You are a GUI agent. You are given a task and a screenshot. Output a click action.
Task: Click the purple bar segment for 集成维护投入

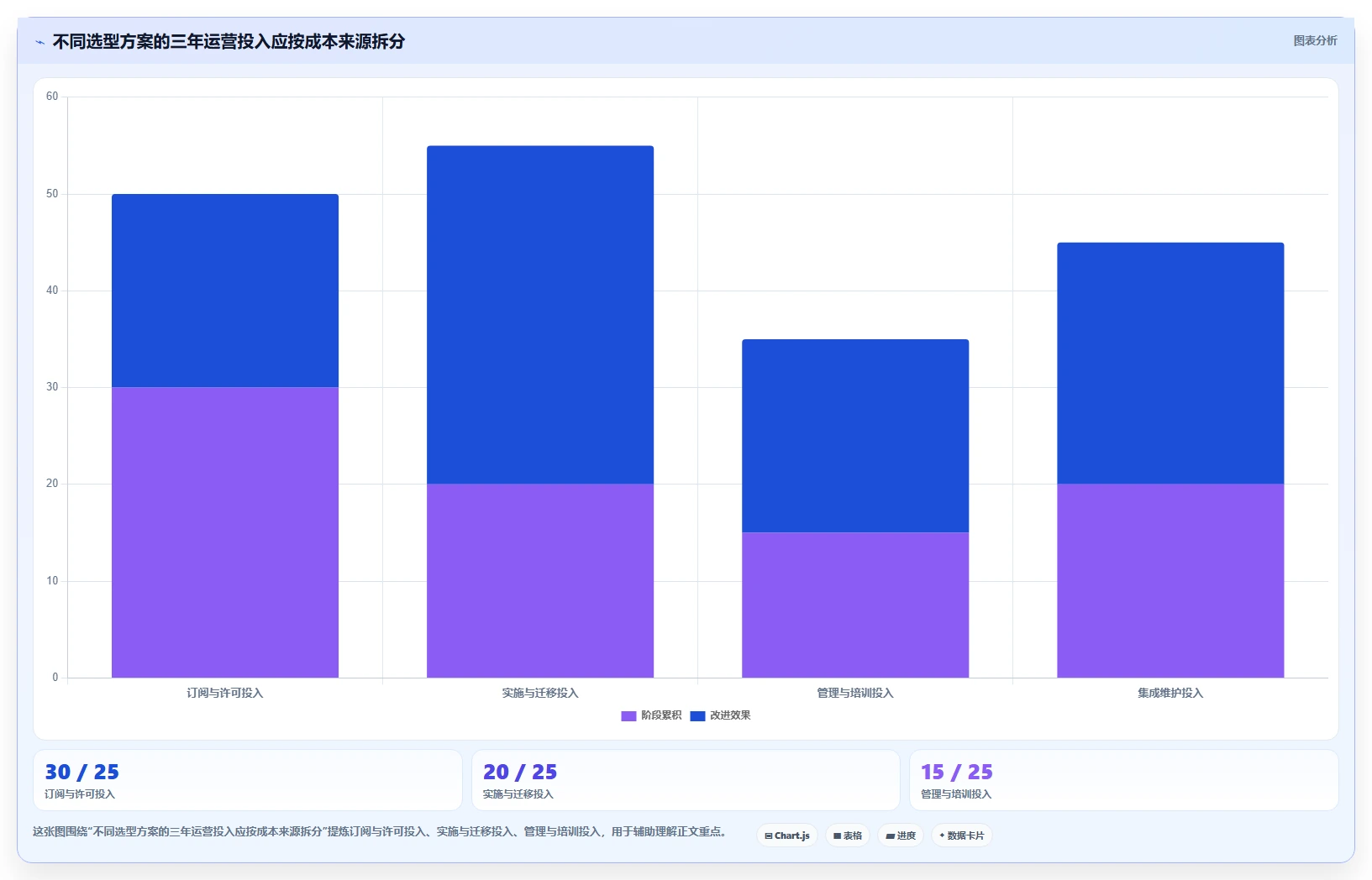point(1170,581)
